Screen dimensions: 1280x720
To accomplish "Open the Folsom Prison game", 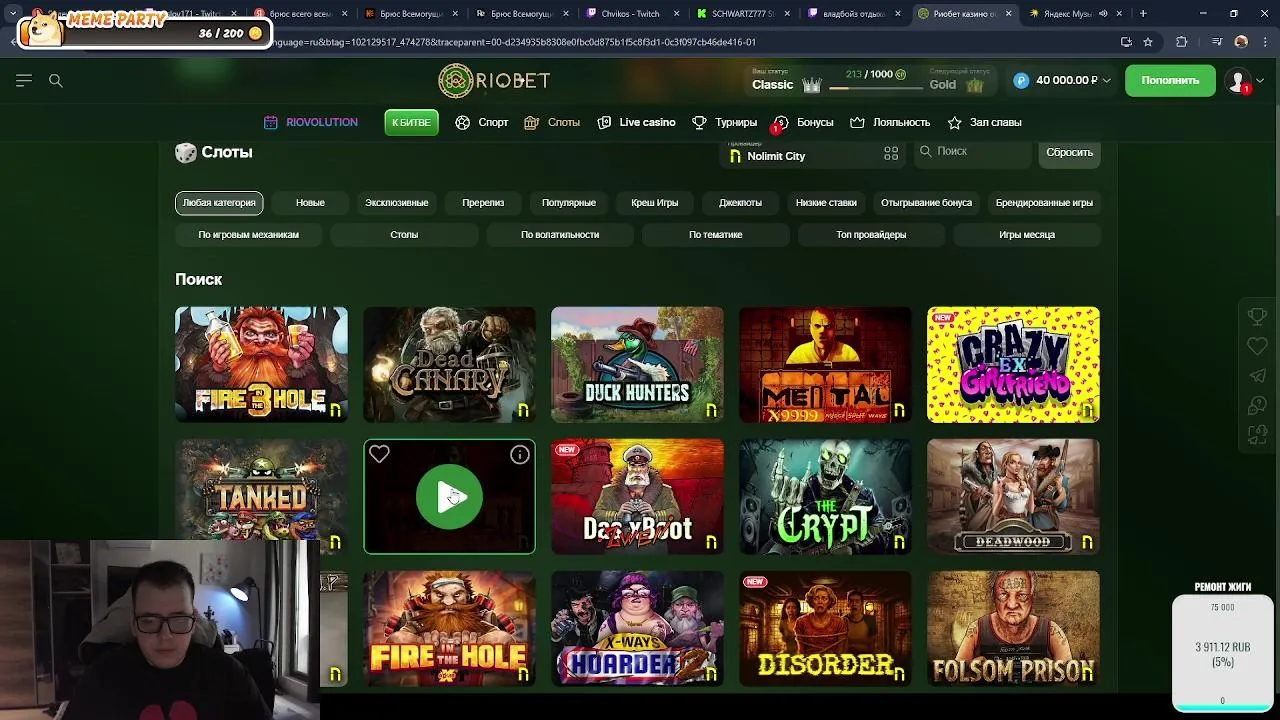I will (1013, 628).
